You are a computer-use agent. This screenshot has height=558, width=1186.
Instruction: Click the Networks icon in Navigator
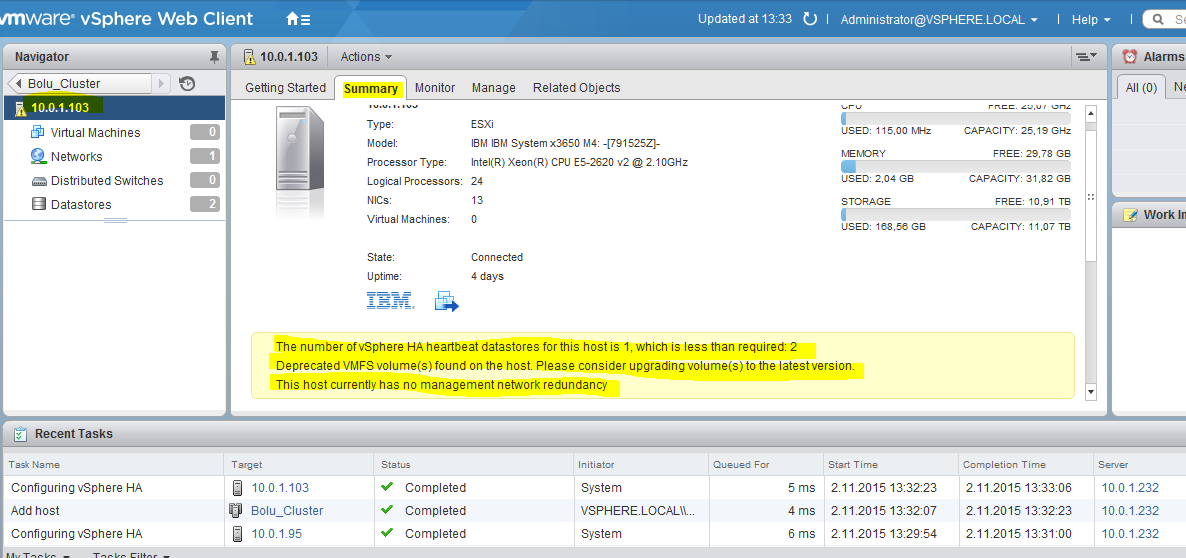coord(38,157)
